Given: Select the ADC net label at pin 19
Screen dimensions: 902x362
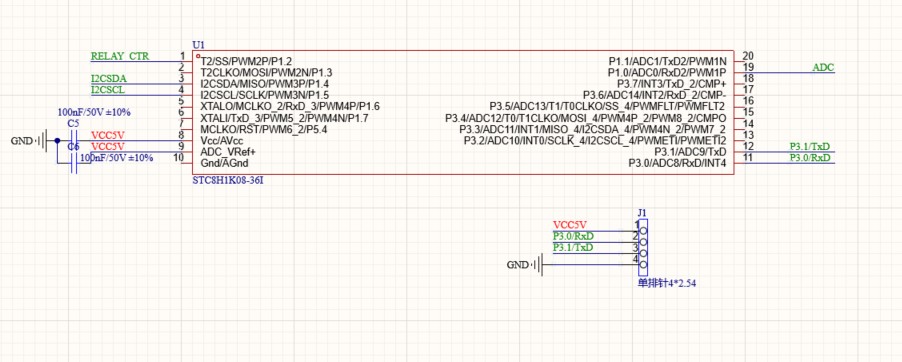Looking at the screenshot, I should click(823, 68).
